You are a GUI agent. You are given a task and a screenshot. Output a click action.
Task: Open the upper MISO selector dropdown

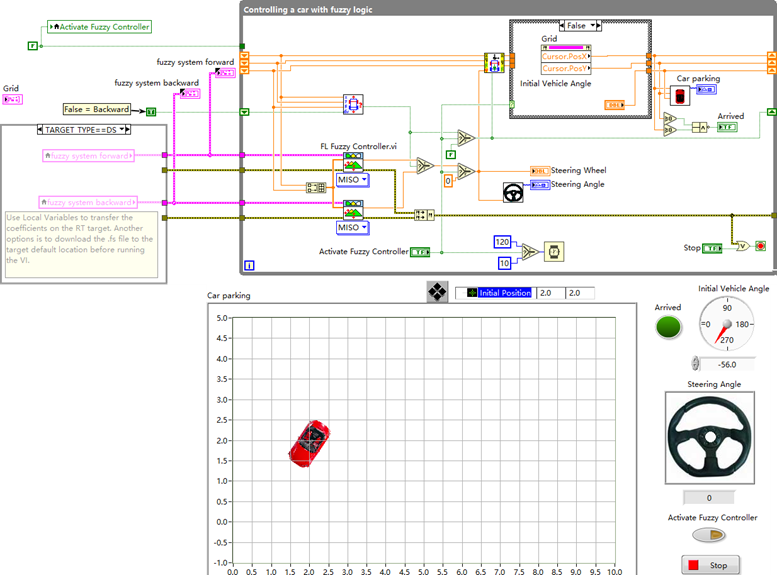pos(352,180)
